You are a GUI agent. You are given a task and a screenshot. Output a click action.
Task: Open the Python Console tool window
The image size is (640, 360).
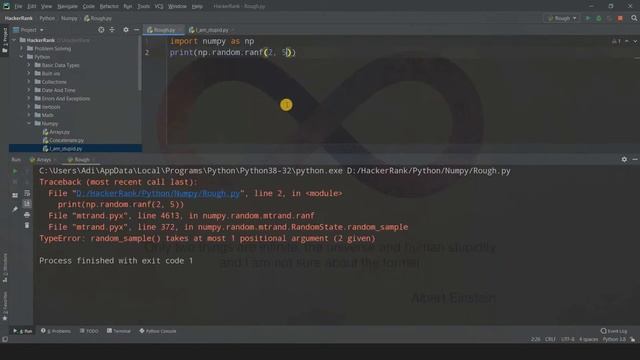tap(158, 331)
